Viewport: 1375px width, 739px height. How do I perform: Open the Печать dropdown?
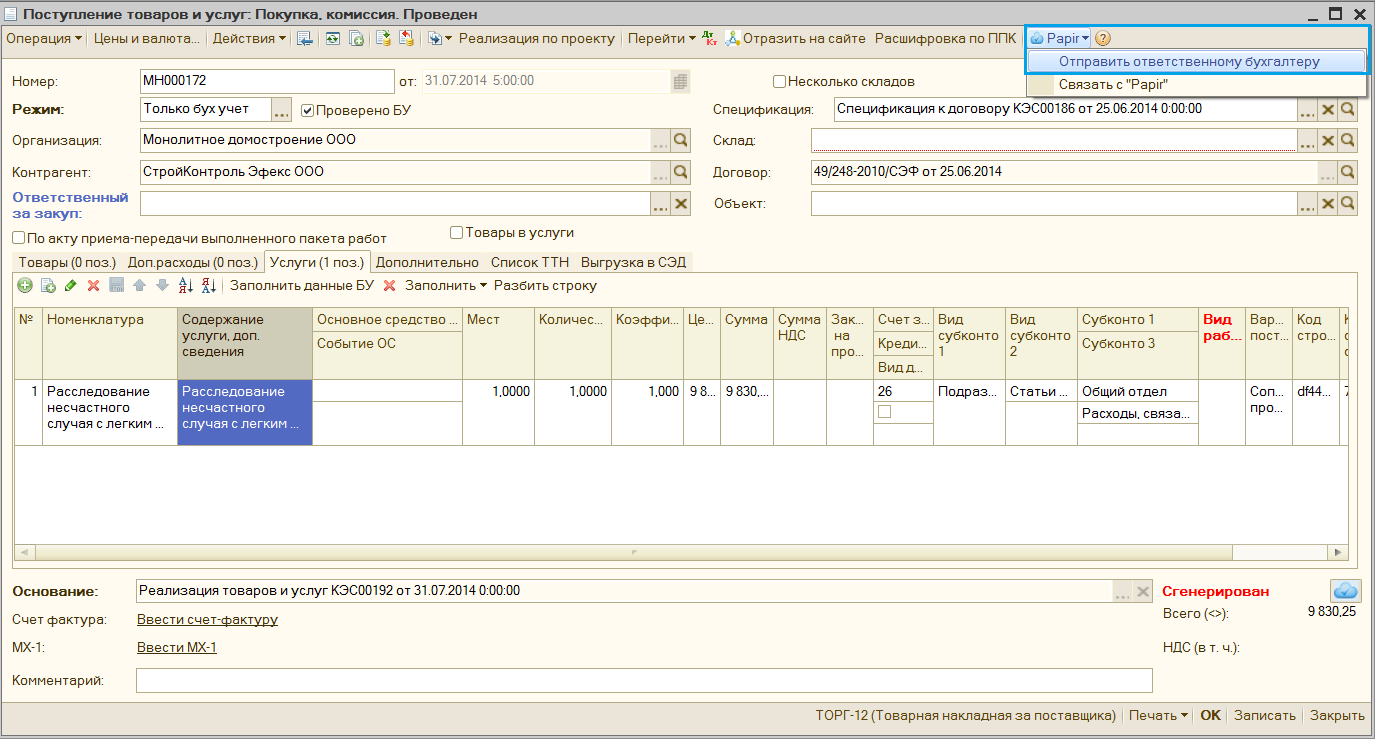click(1158, 716)
